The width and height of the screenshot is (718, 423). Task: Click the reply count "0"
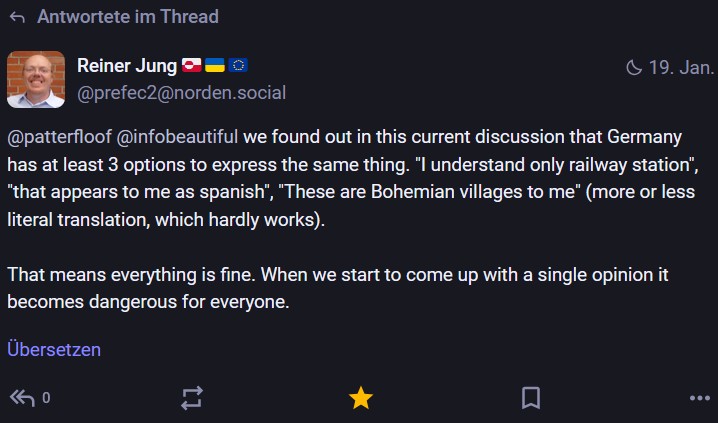tap(46, 398)
